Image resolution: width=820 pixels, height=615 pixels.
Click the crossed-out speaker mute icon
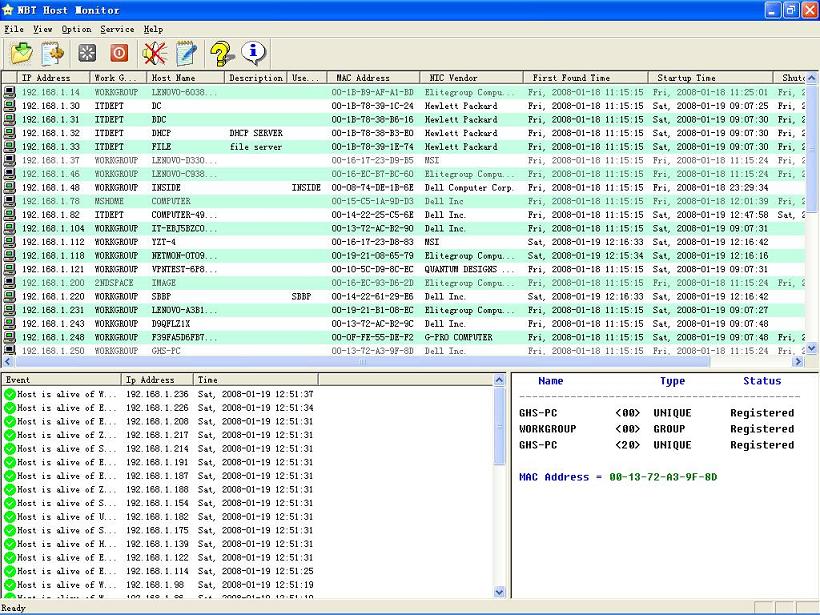153,53
